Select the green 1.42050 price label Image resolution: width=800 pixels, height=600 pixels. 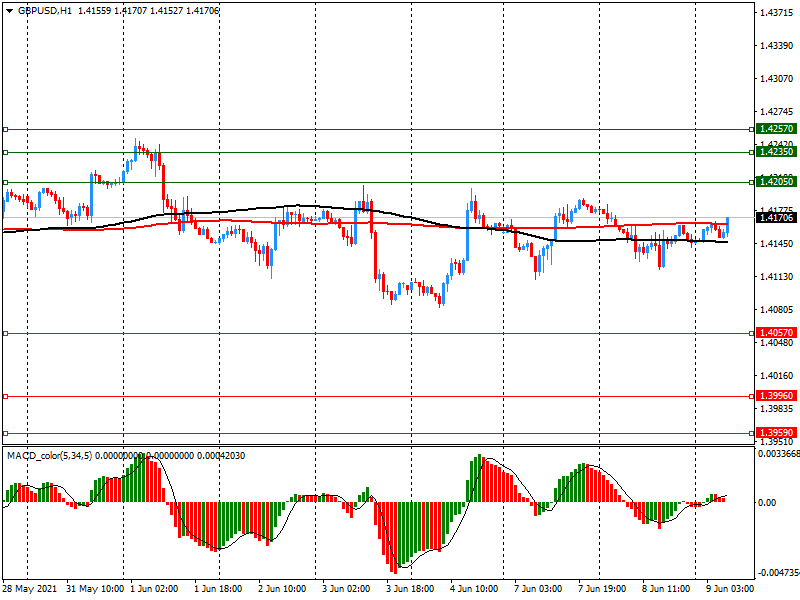click(776, 182)
